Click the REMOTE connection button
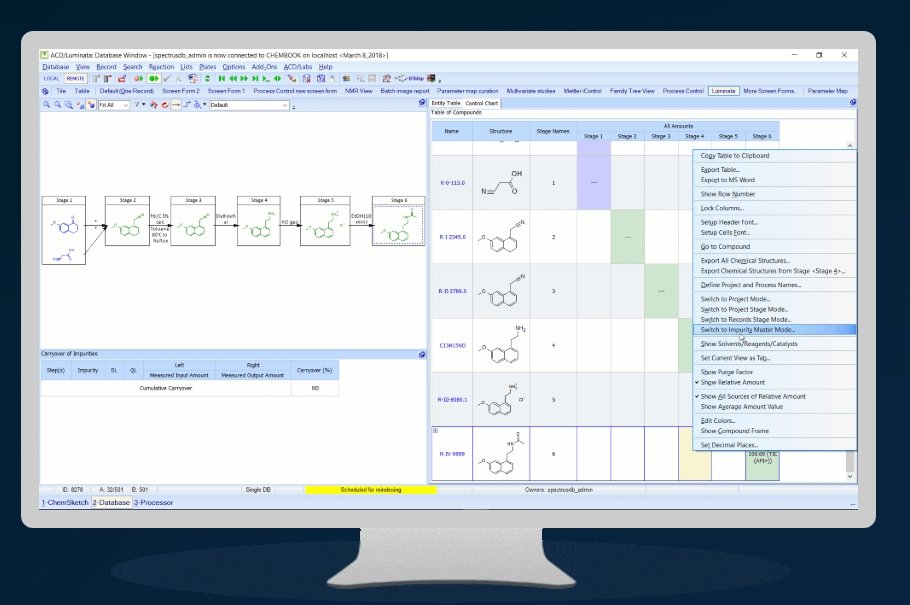Viewport: 910px width, 605px height. (x=75, y=78)
